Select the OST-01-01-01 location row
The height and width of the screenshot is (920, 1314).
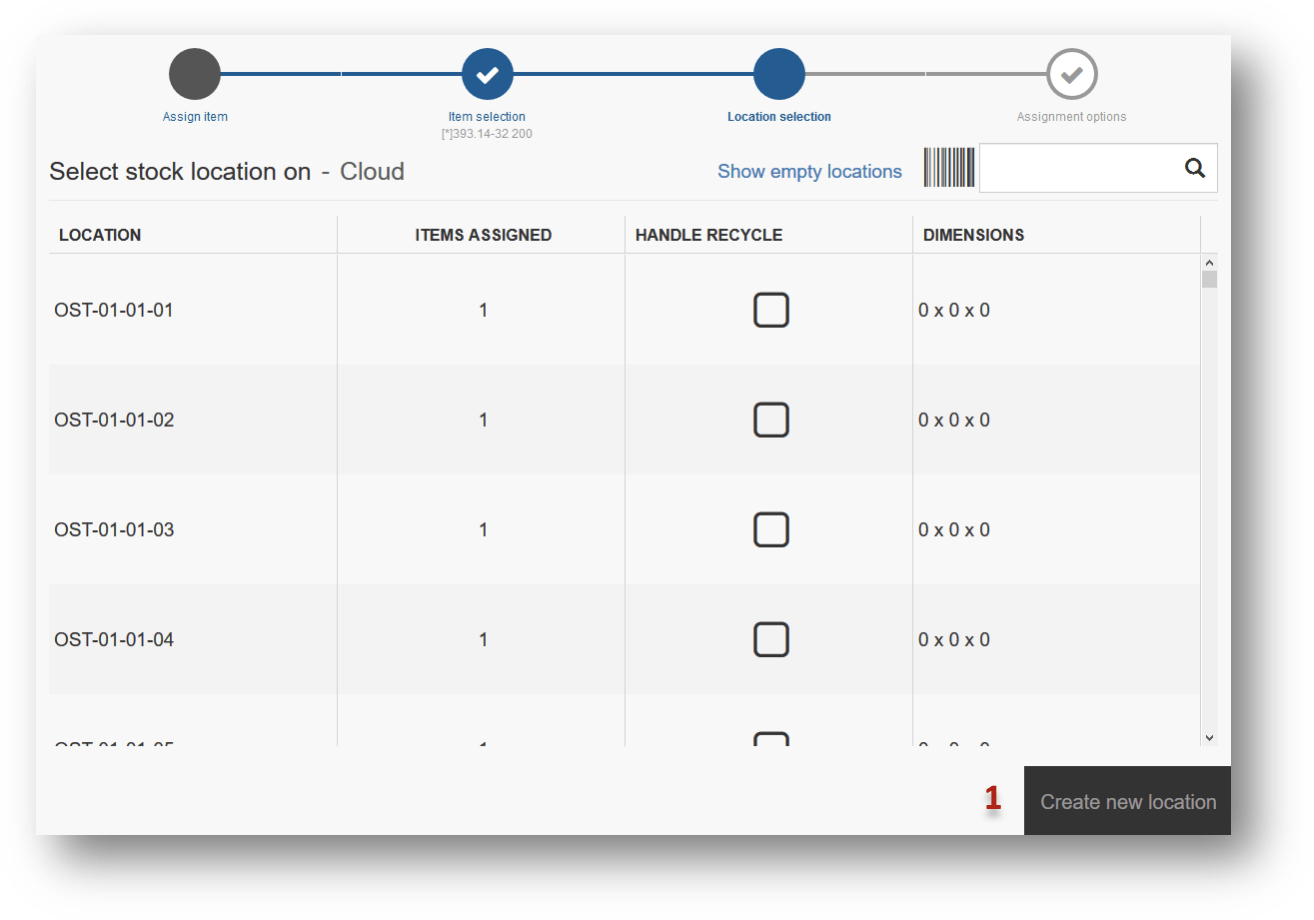(x=114, y=311)
